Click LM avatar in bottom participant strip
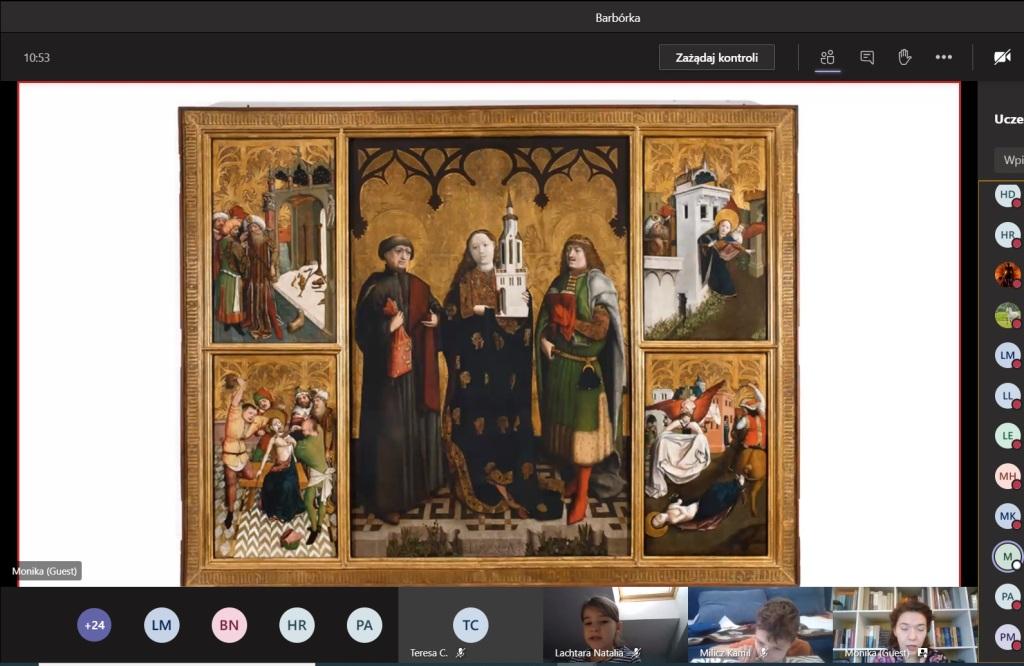Image resolution: width=1024 pixels, height=666 pixels. pos(161,625)
